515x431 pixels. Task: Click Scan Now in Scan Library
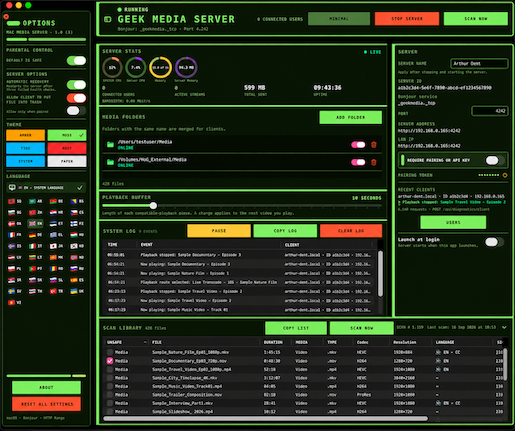[x=361, y=328]
